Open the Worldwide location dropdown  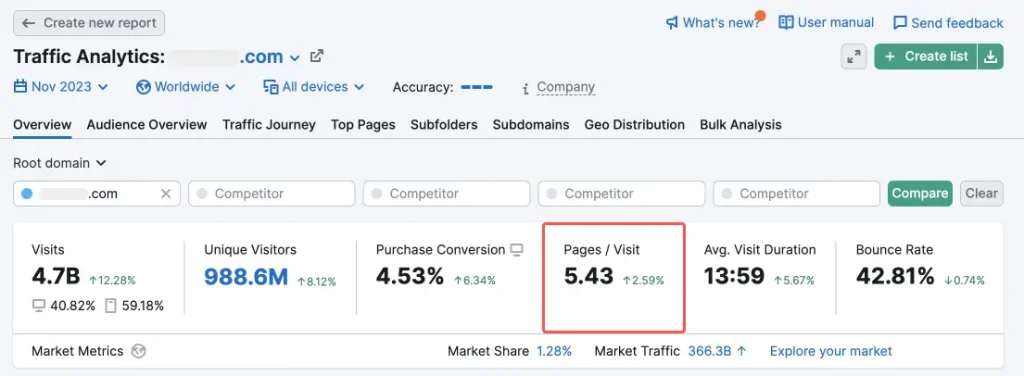pyautogui.click(x=186, y=87)
